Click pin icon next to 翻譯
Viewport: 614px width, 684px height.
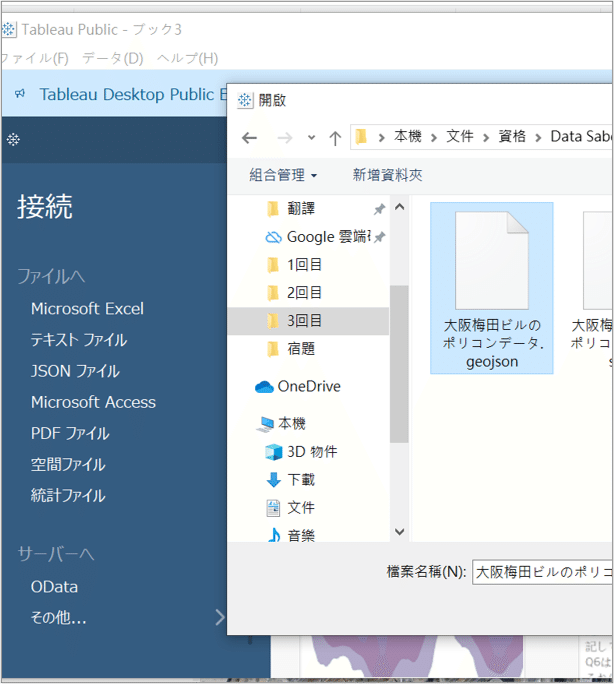(379, 209)
